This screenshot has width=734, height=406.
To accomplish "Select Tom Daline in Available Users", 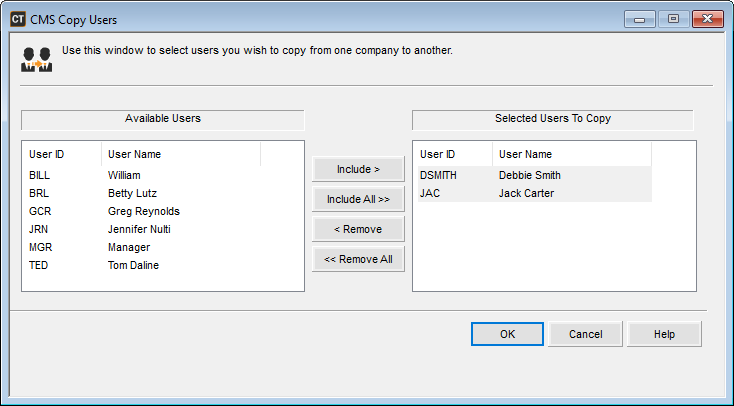I will tap(133, 265).
